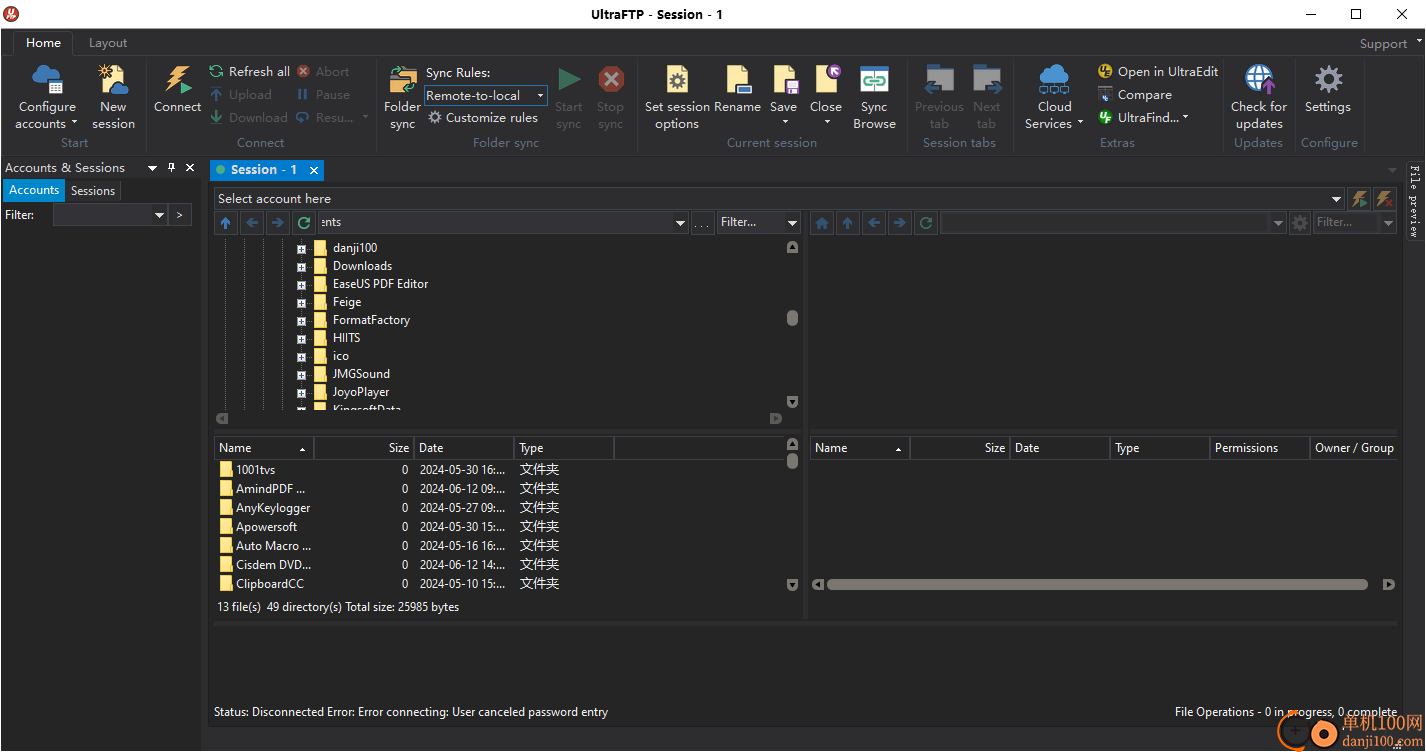
Task: Click the remote pane horizontal scrollbar
Action: (x=1097, y=584)
